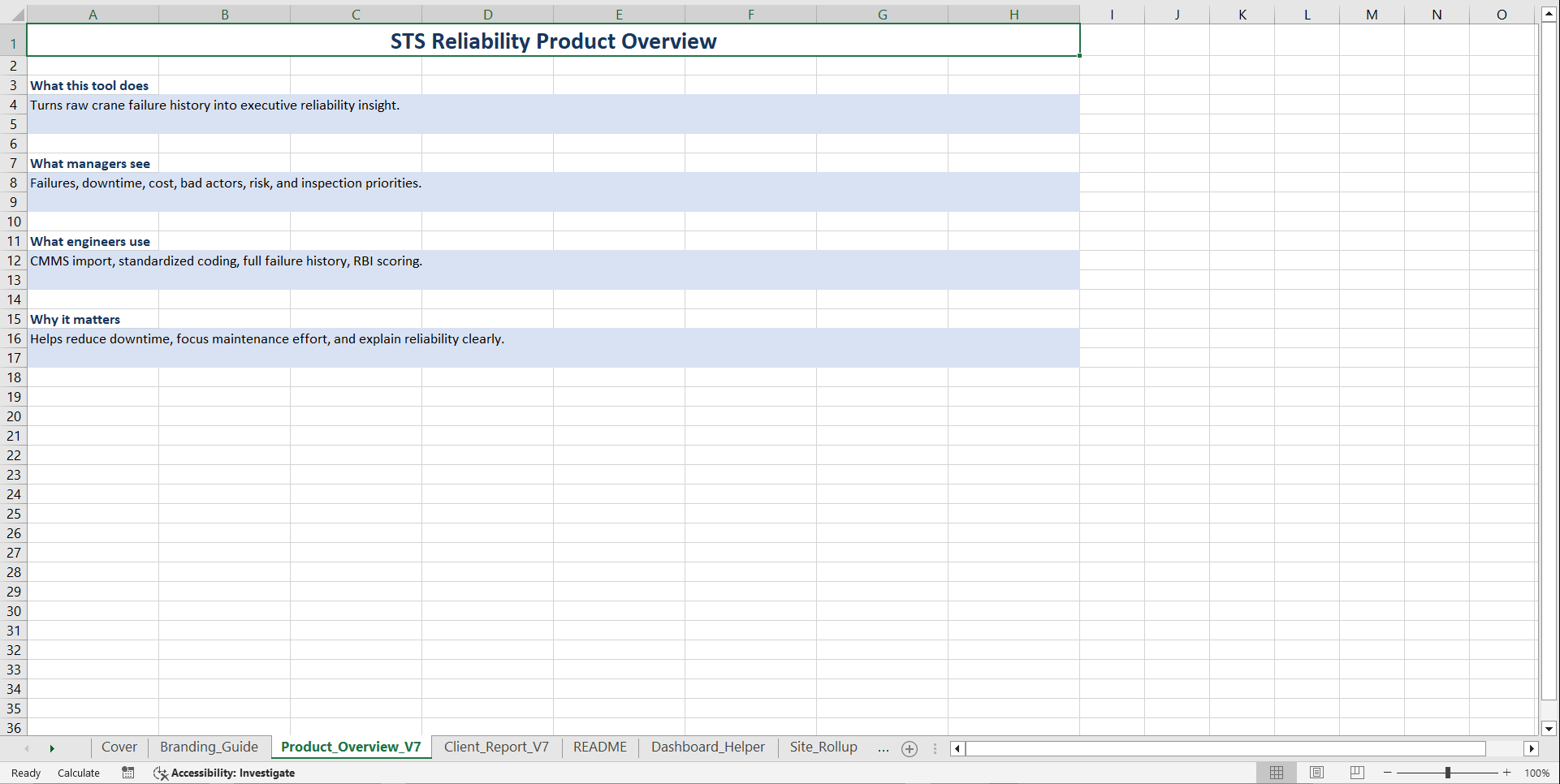Select column H header
1560x784 pixels.
(1013, 14)
